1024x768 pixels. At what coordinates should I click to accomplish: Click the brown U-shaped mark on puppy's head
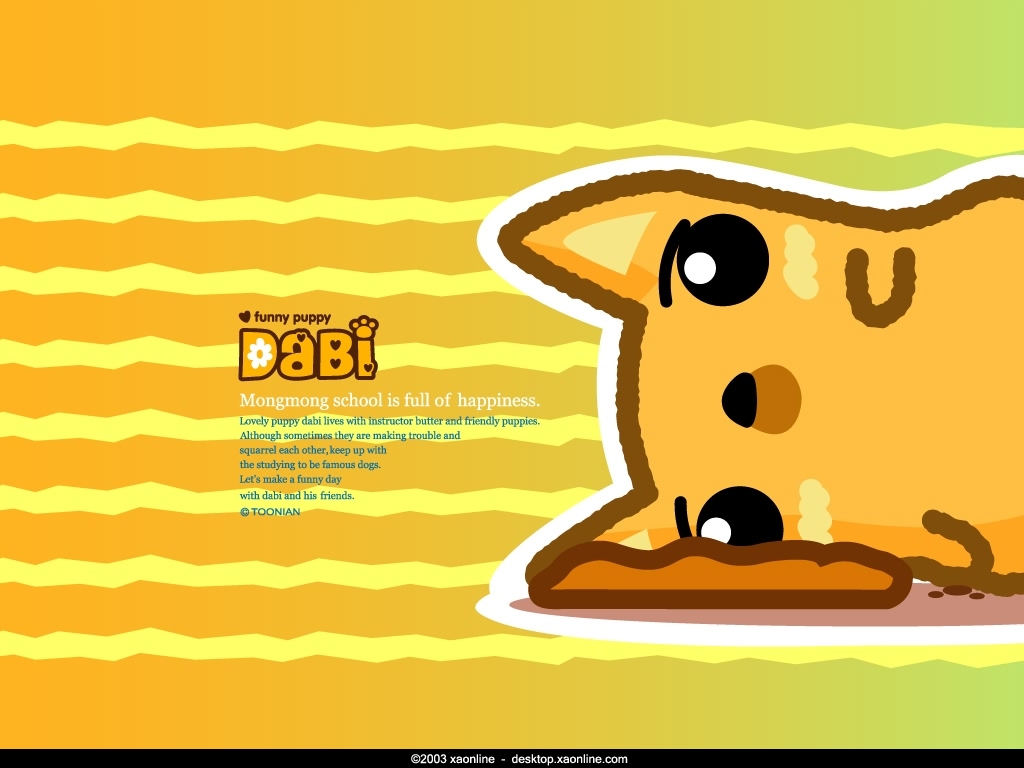pyautogui.click(x=881, y=286)
